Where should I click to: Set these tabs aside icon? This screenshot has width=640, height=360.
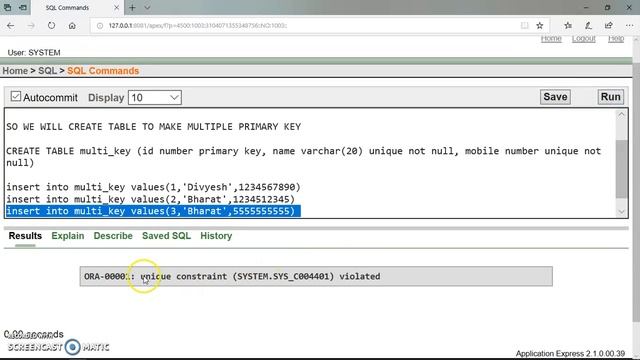tap(23, 7)
